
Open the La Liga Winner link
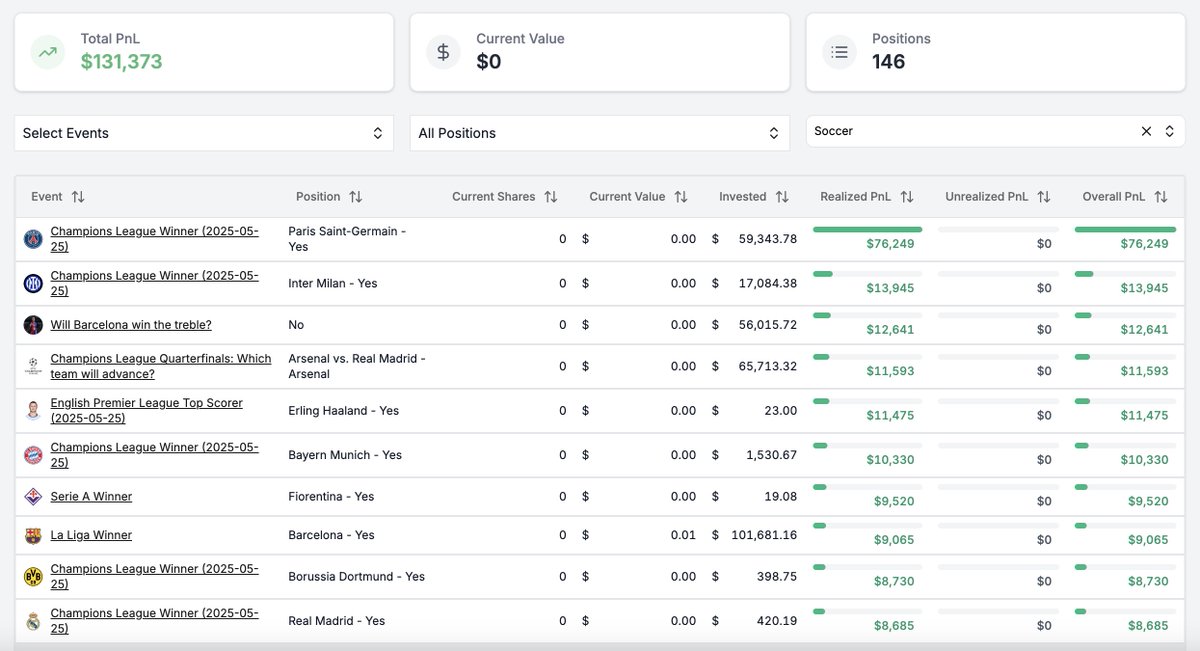[x=91, y=536]
